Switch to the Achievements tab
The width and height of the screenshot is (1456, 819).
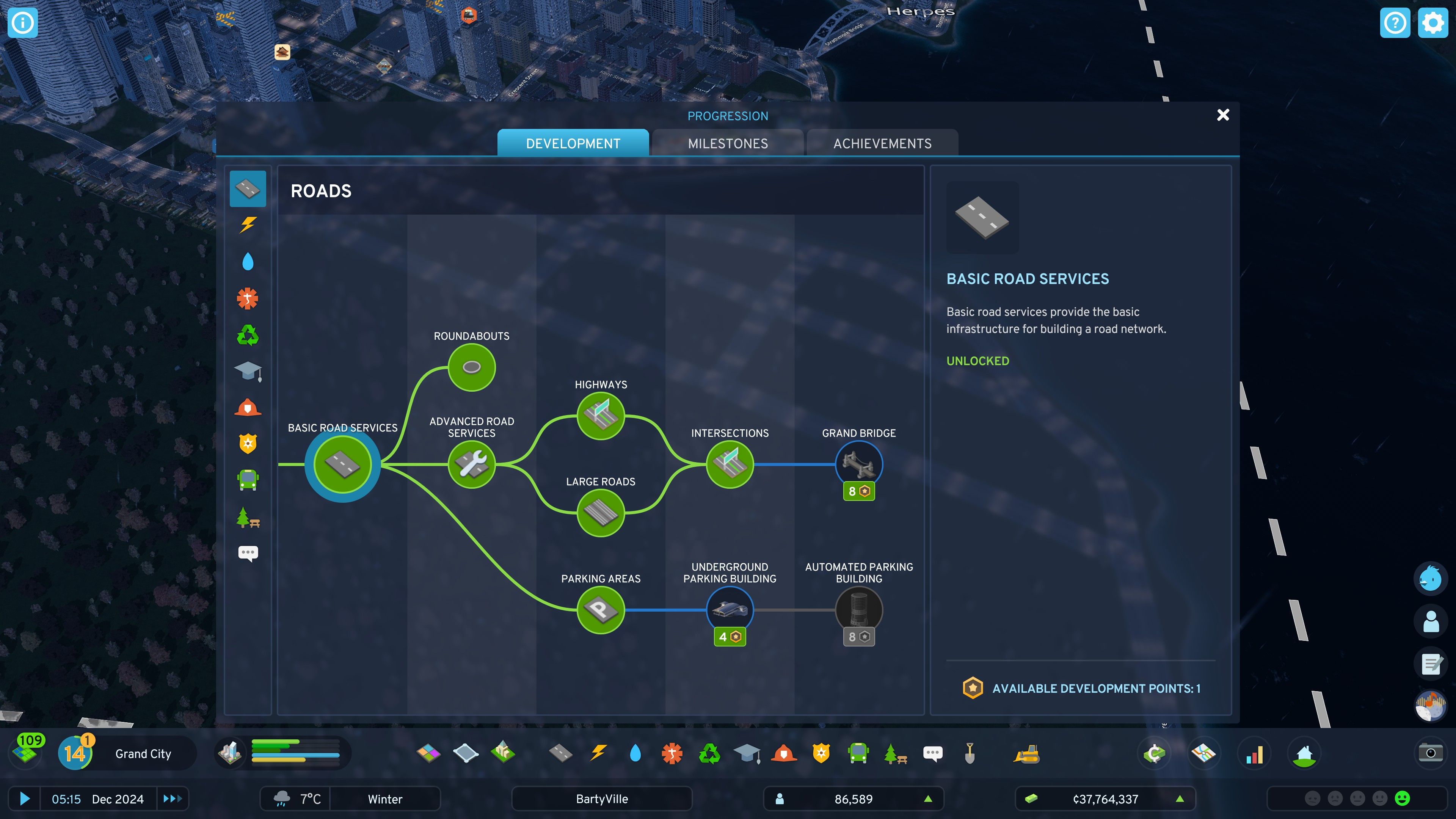pos(882,143)
